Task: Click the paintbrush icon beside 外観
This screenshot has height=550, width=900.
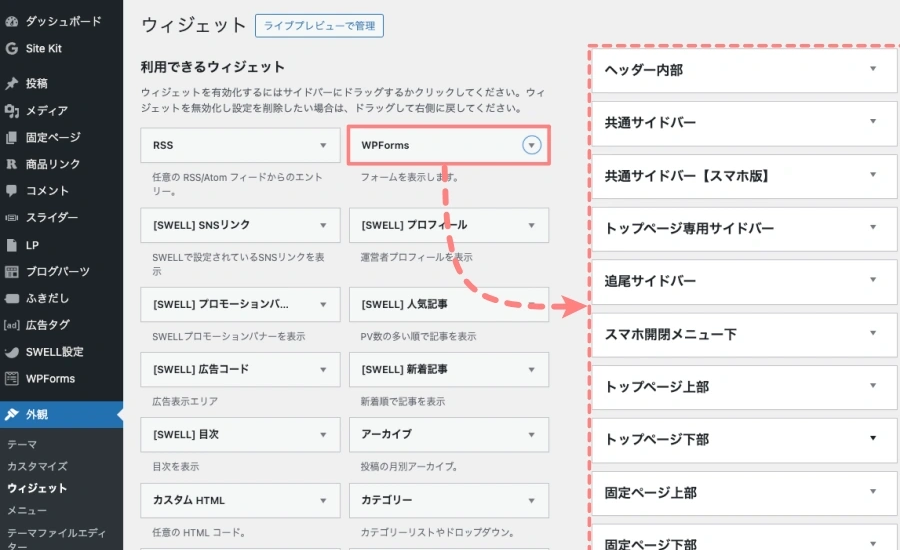Action: point(11,415)
